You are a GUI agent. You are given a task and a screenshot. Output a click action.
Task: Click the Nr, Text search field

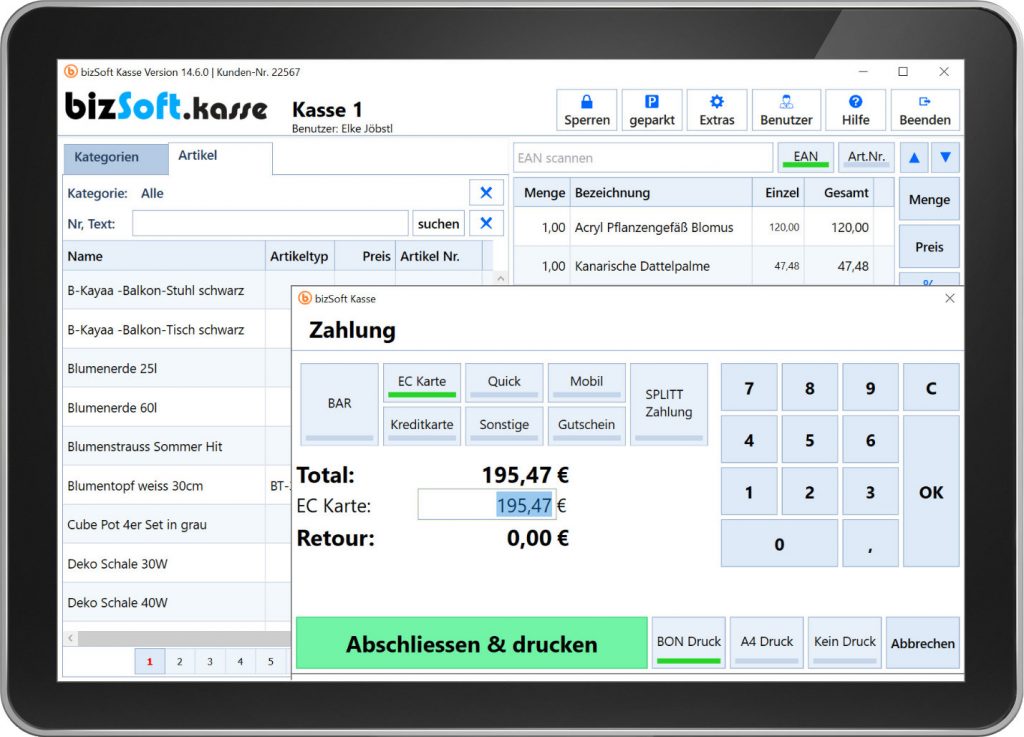click(270, 223)
